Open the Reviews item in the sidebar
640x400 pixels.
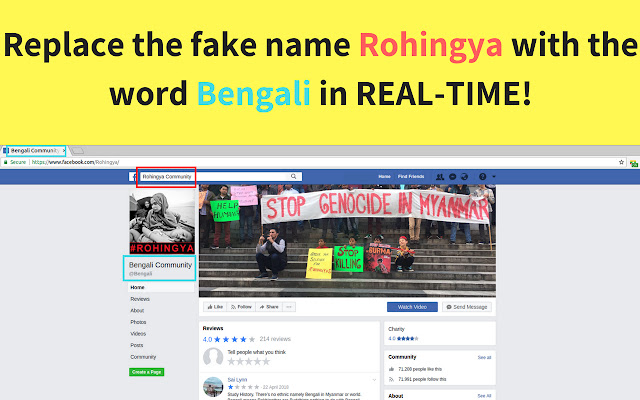[140, 299]
